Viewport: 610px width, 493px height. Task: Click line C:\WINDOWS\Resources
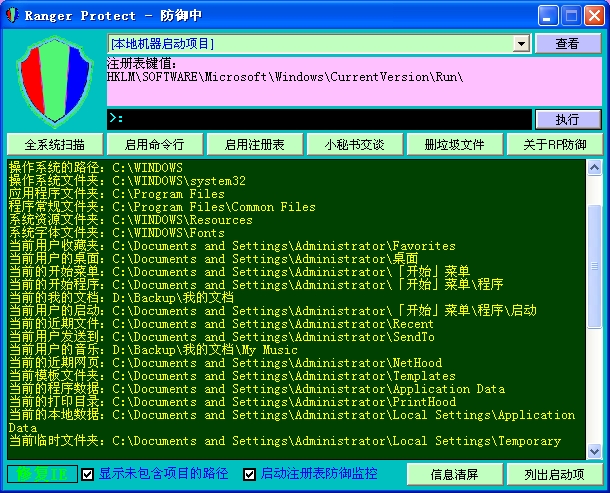(x=131, y=220)
